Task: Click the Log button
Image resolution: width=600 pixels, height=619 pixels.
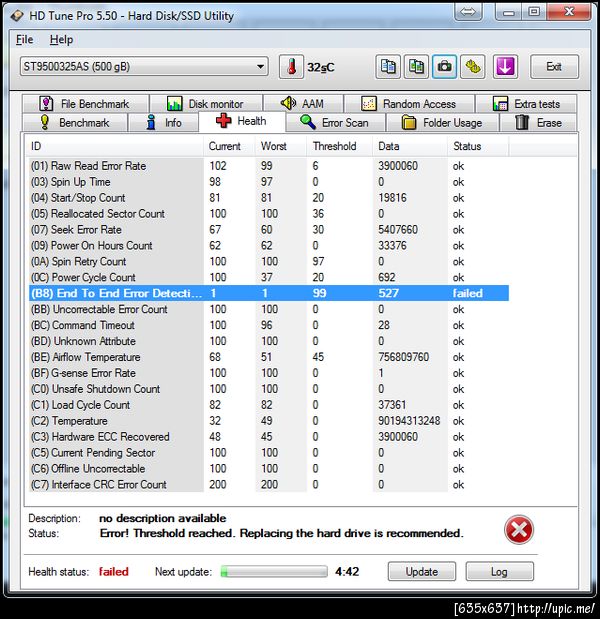Action: tap(499, 571)
